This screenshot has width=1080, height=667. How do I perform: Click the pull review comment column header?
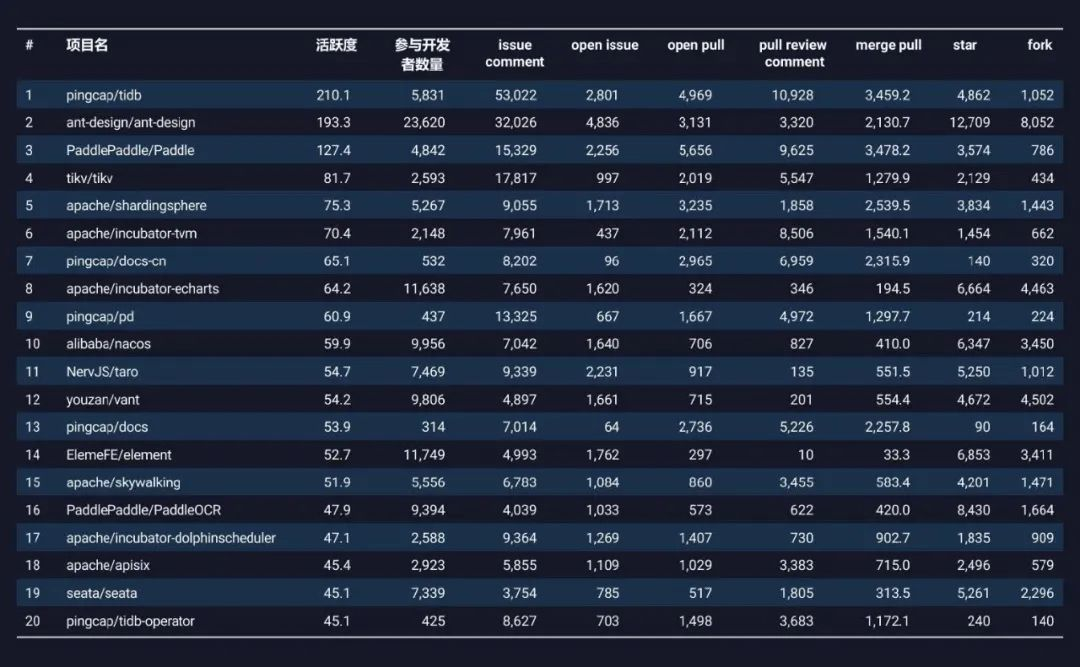point(793,54)
